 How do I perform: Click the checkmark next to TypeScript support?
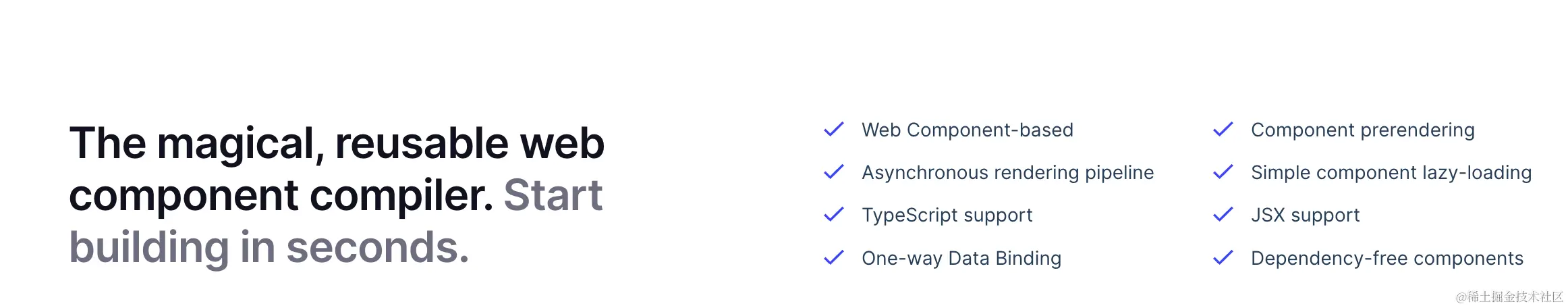(834, 215)
